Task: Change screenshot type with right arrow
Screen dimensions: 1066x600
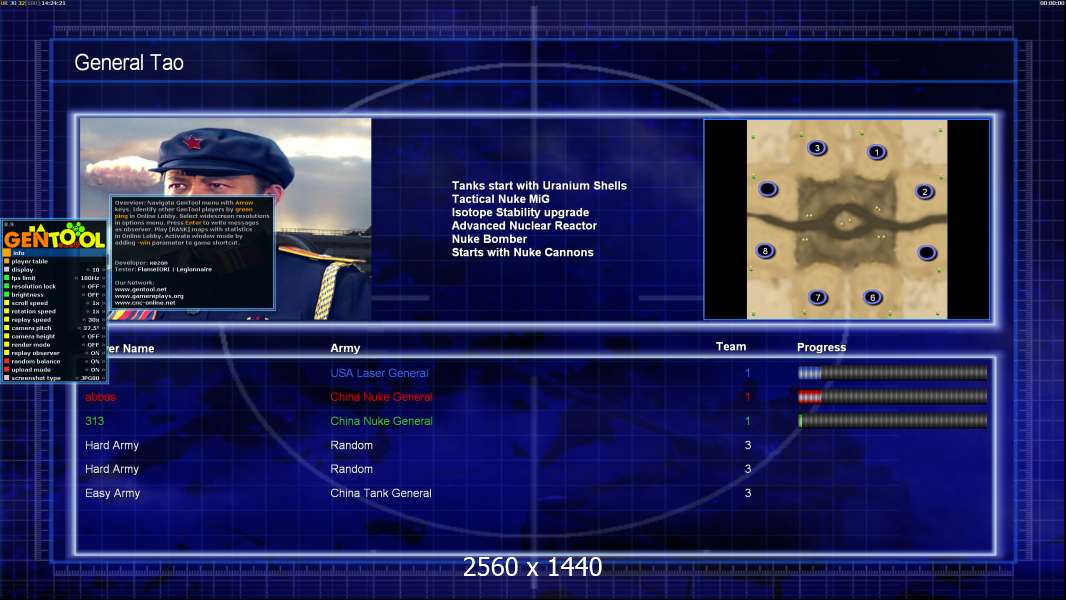Action: point(103,378)
